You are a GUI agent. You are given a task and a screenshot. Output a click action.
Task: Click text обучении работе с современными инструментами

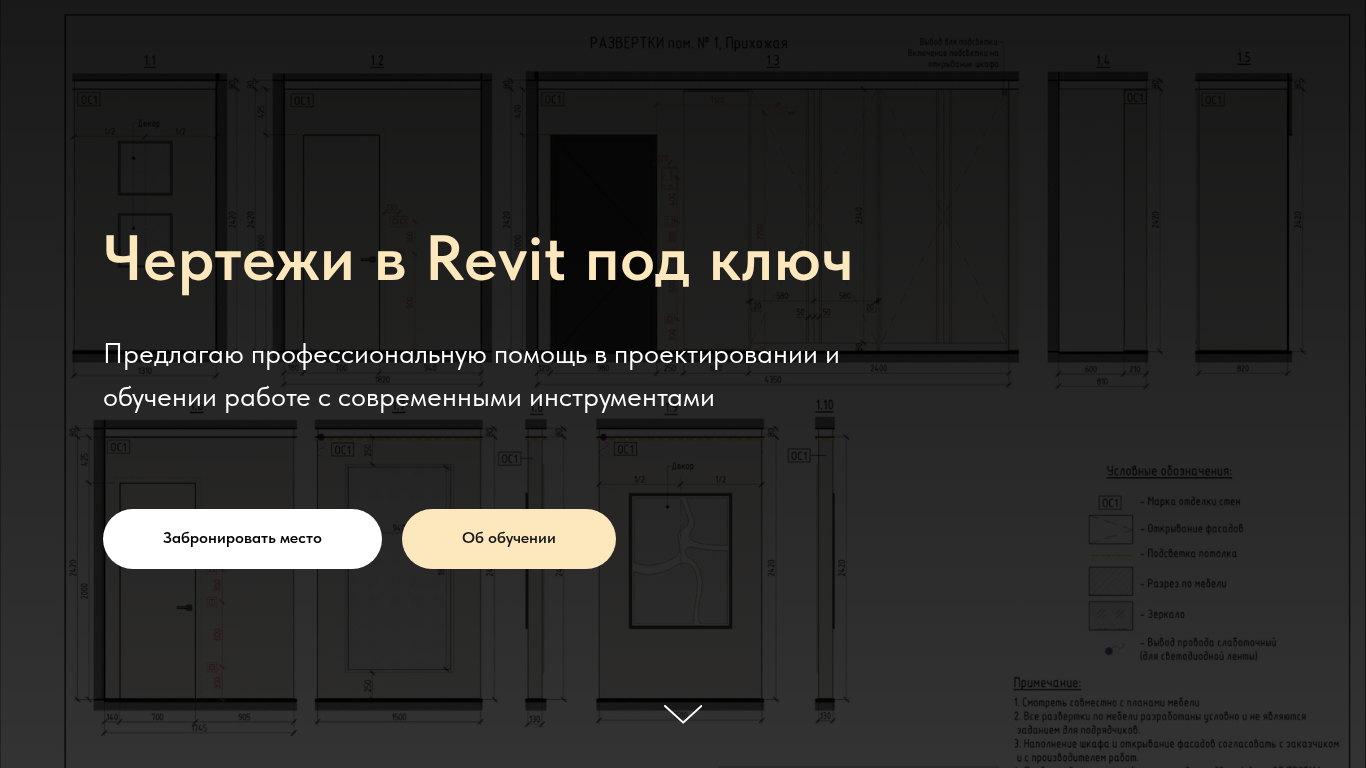409,398
